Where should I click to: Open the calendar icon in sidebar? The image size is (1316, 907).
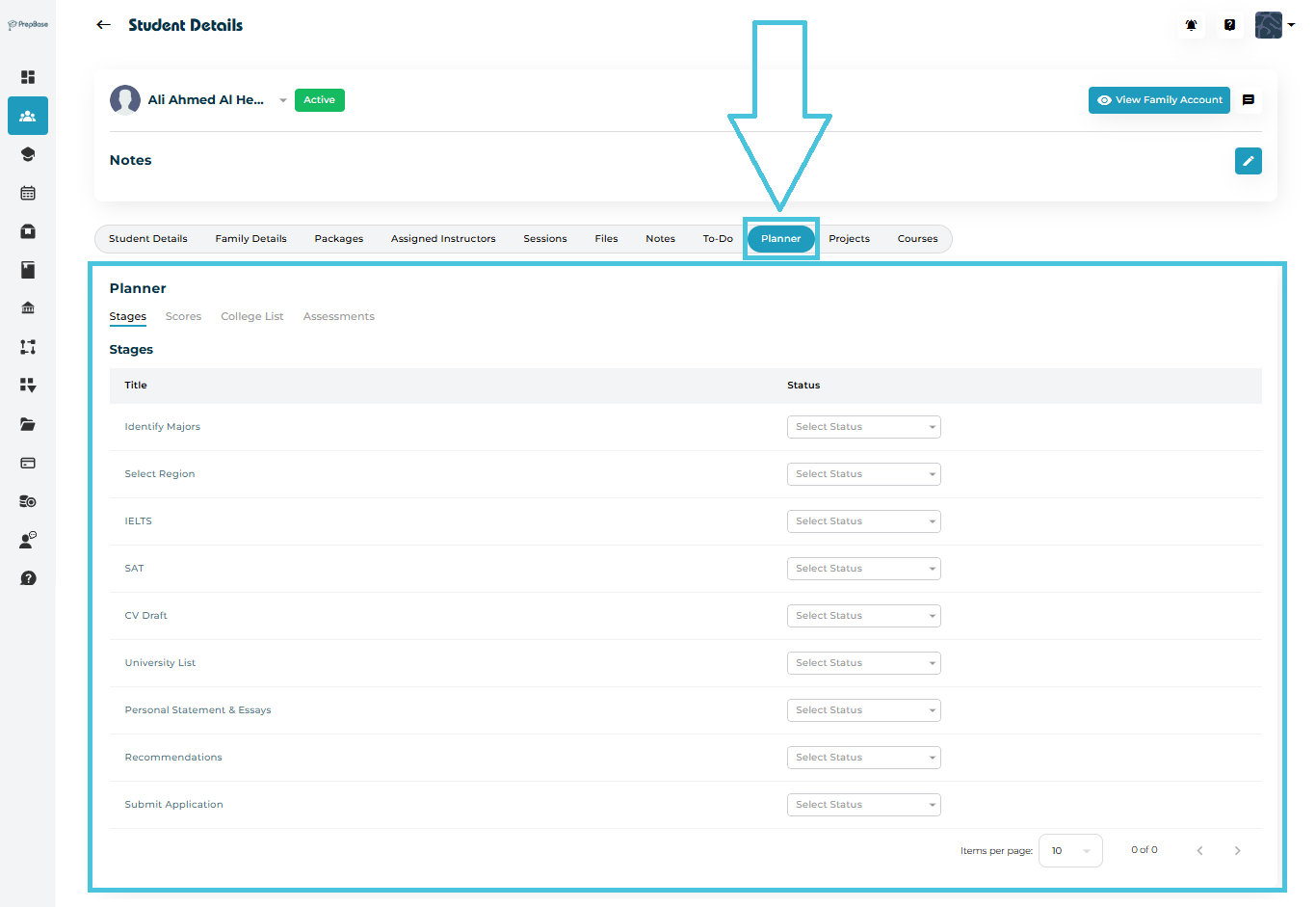pos(28,193)
